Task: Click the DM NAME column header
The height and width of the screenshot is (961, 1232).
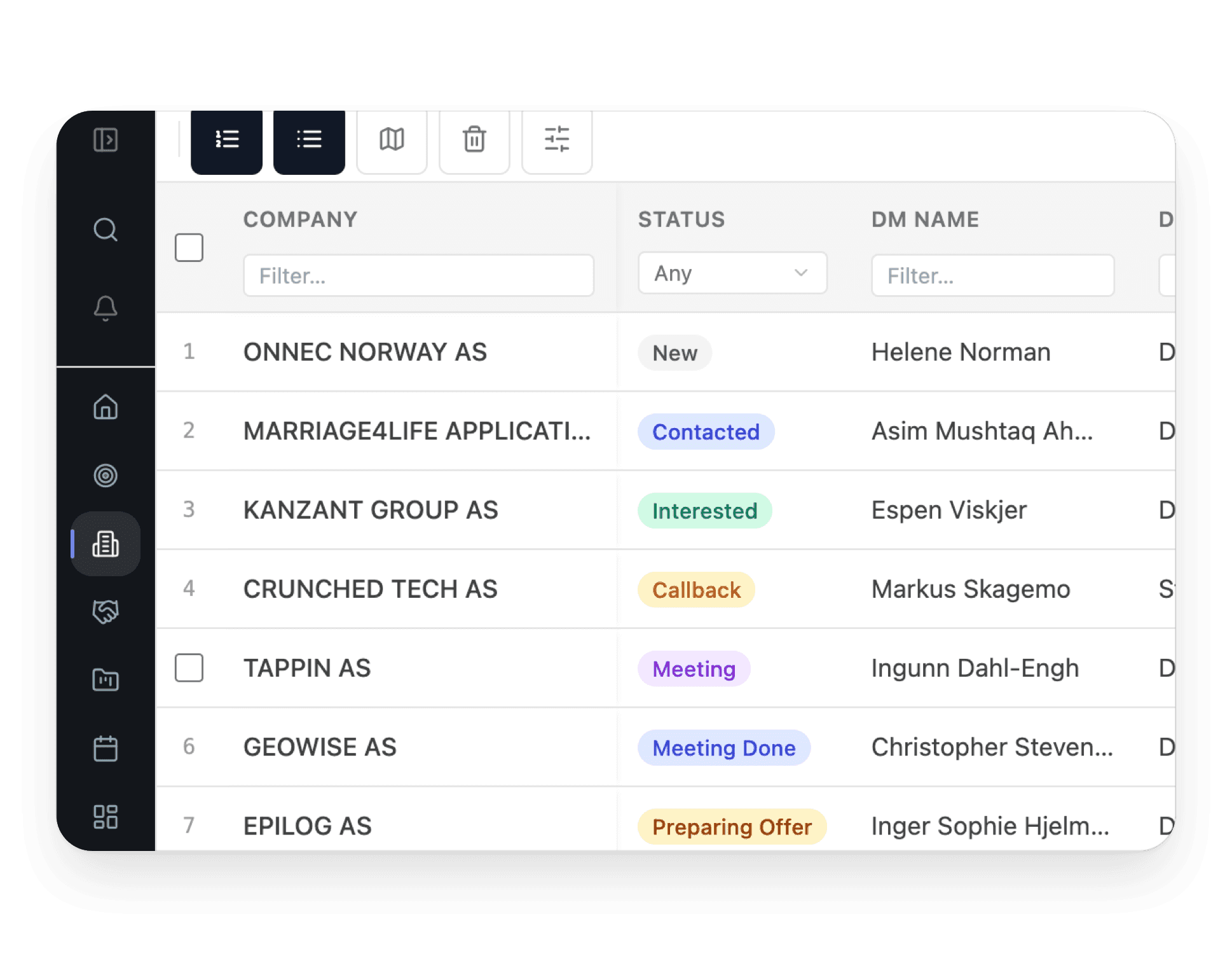Action: pos(925,219)
